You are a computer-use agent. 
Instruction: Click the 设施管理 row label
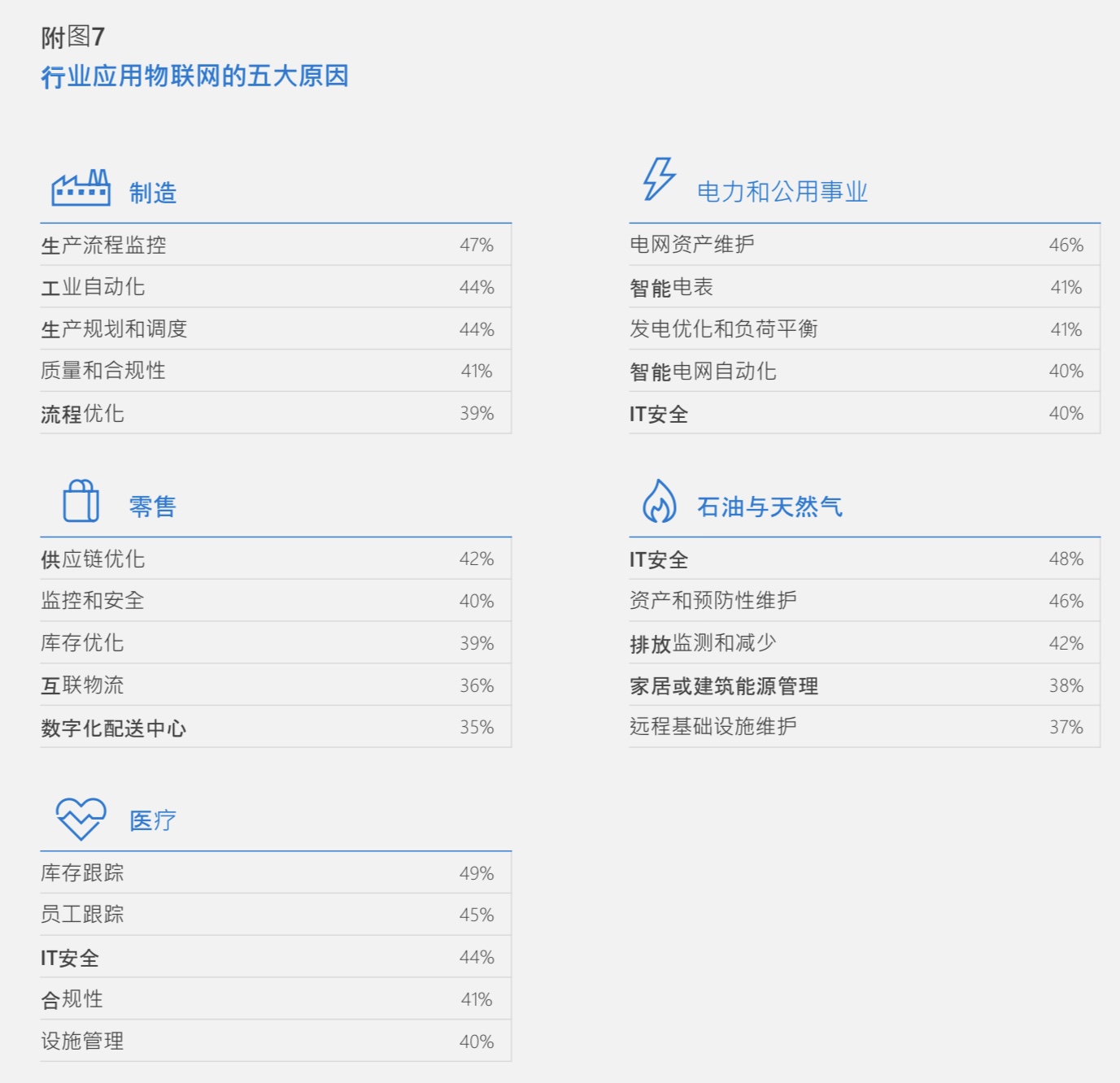pos(82,1042)
